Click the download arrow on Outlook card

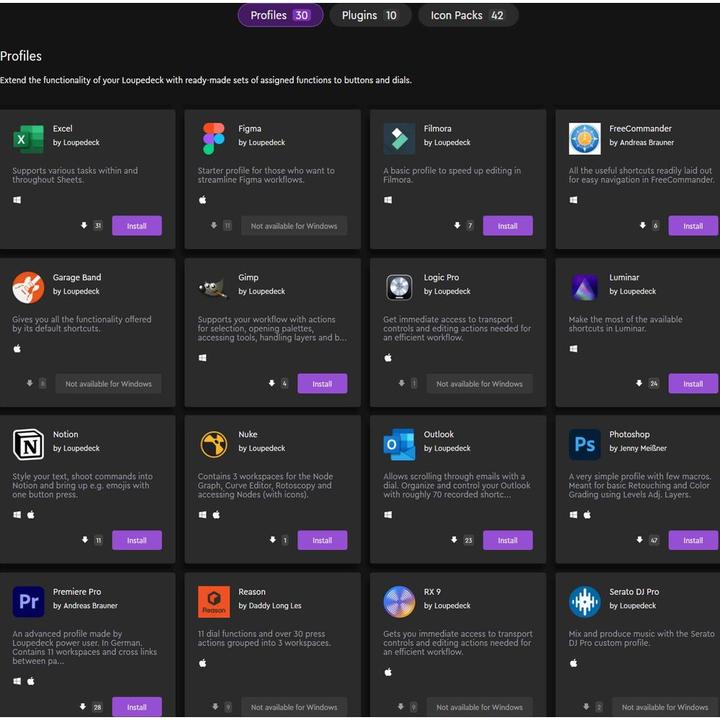tap(454, 540)
